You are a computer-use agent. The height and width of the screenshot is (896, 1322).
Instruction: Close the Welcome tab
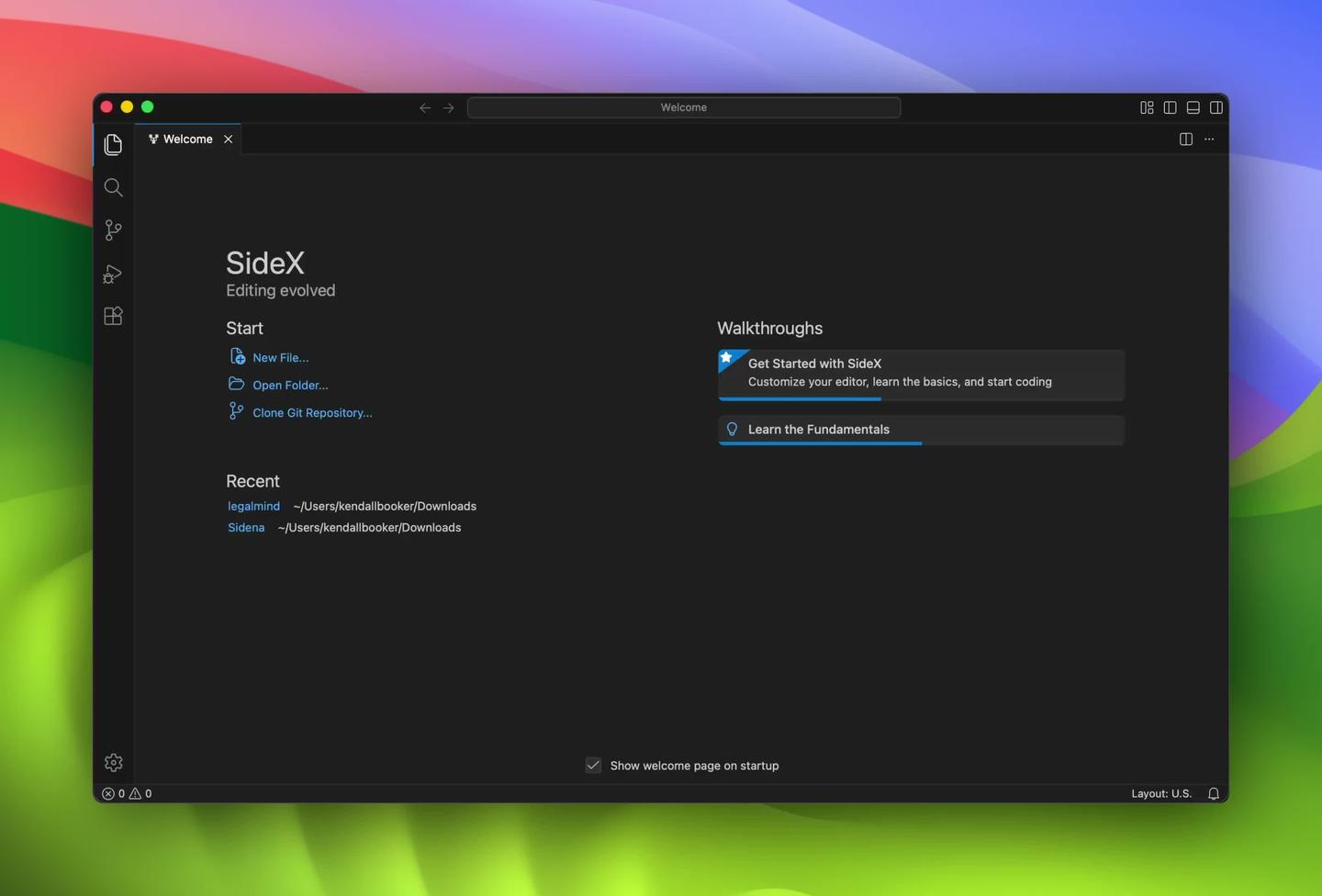228,139
